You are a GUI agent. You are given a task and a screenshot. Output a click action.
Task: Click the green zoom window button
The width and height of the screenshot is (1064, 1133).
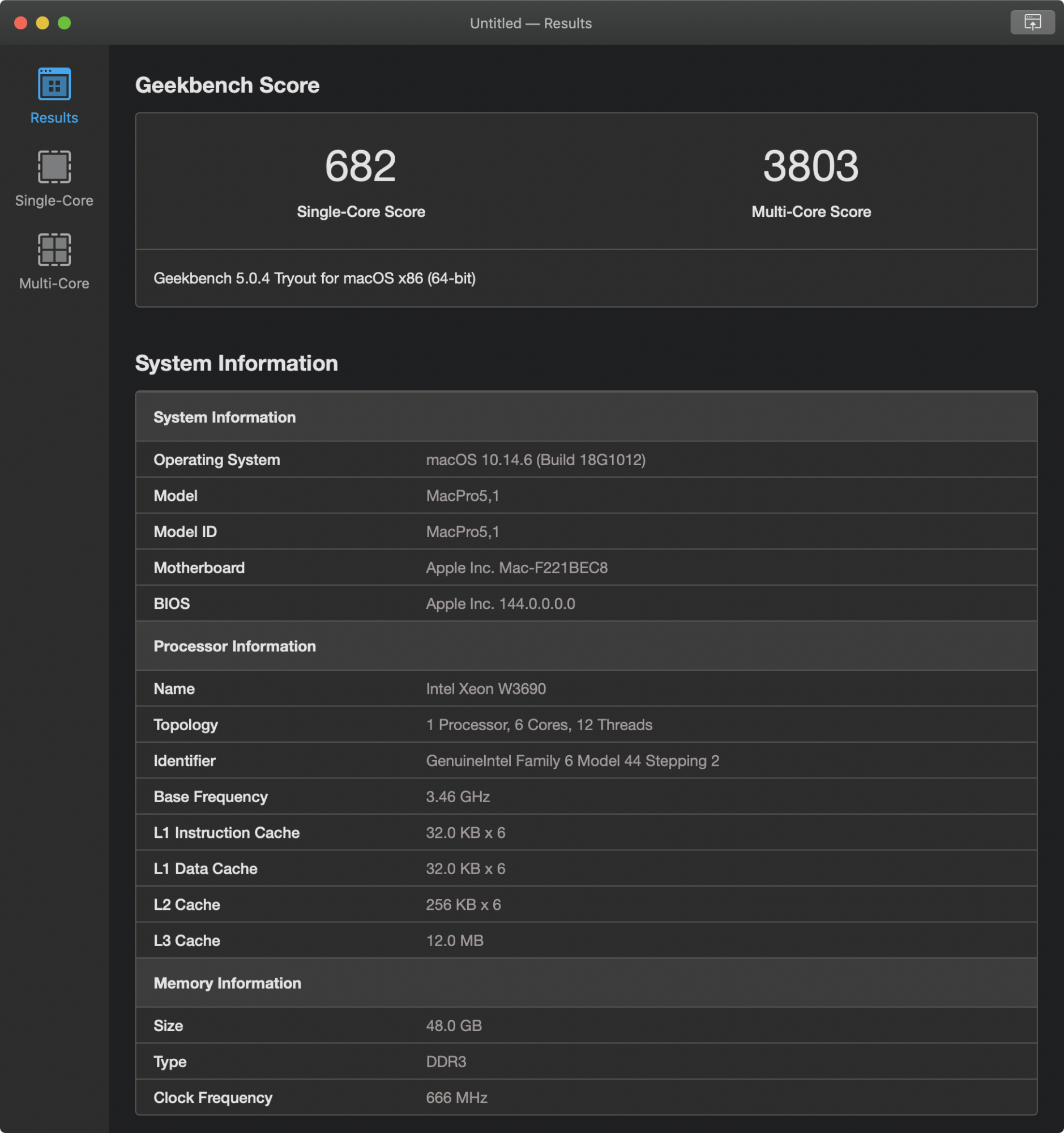[65, 23]
